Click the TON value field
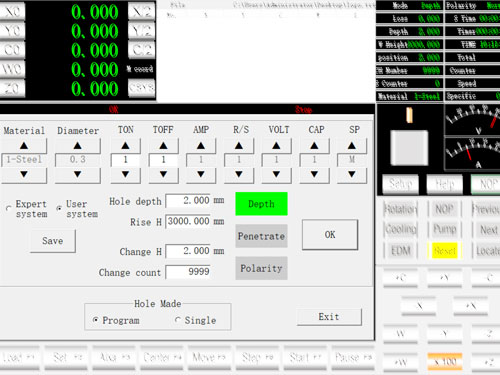The width and height of the screenshot is (500, 375). click(x=125, y=160)
